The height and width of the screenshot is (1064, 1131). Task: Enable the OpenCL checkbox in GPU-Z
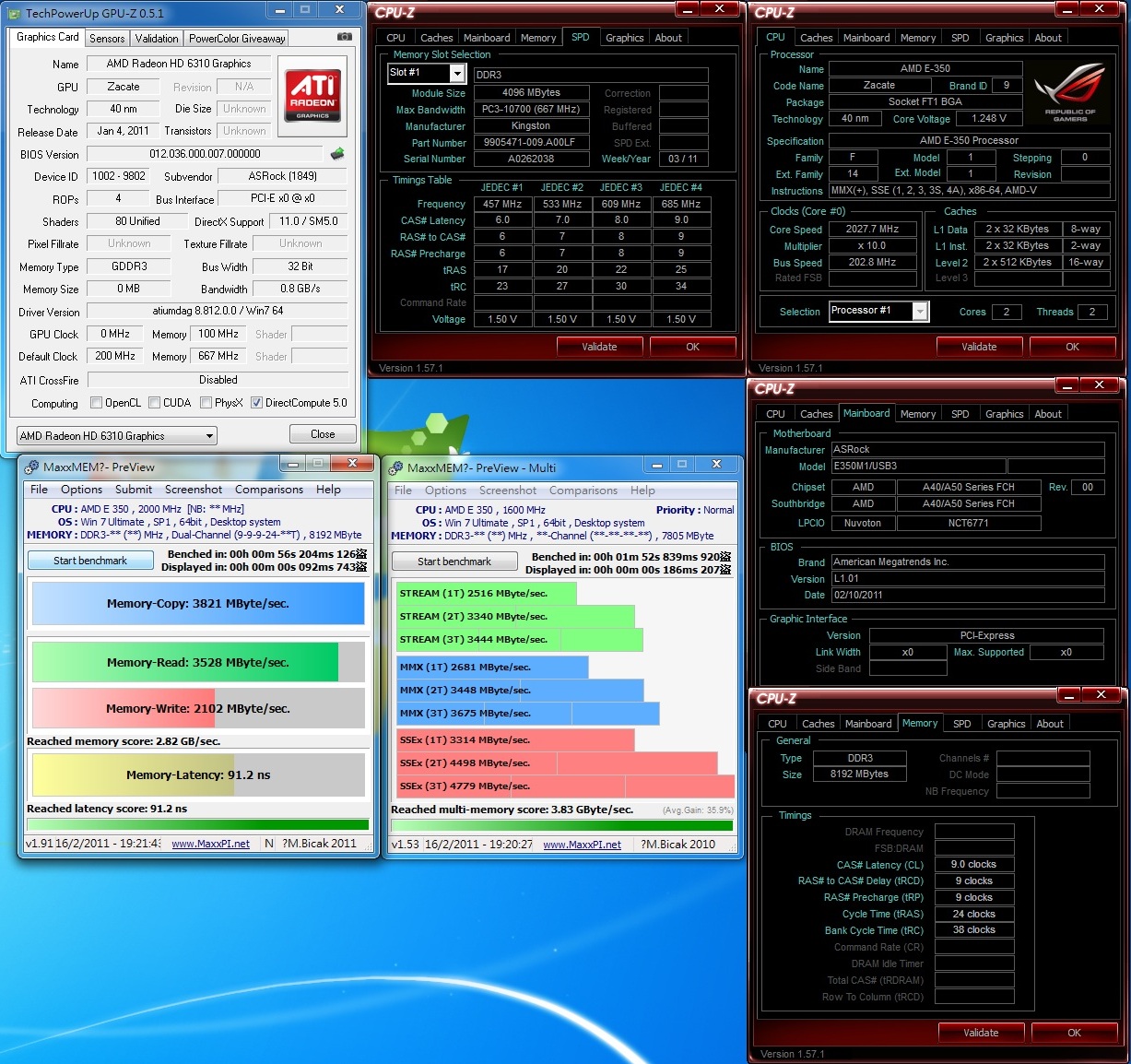tap(96, 403)
